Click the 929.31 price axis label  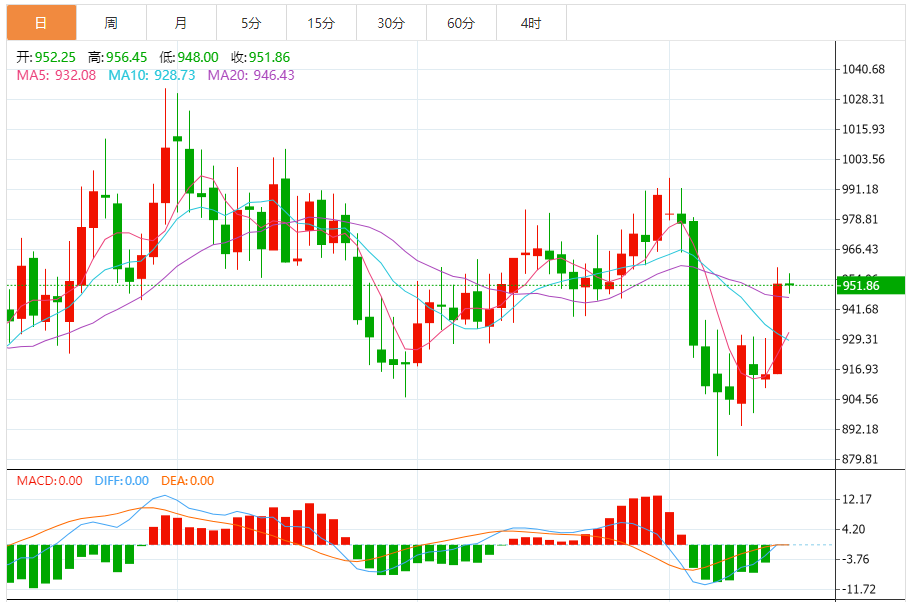pyautogui.click(x=860, y=339)
